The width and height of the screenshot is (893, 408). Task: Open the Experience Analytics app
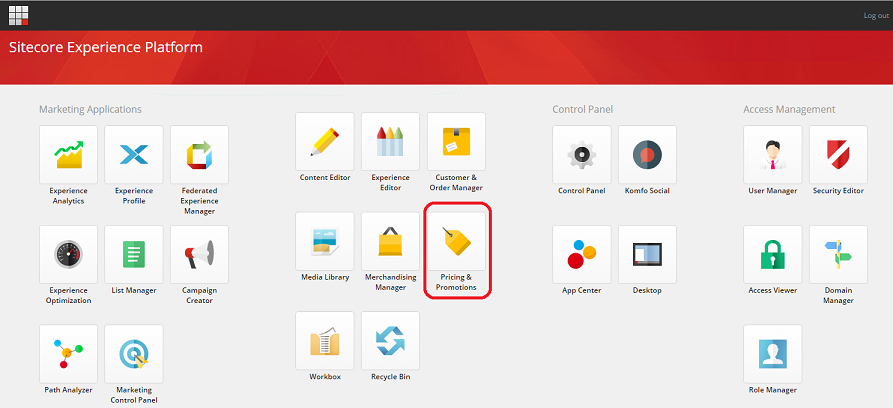[x=68, y=154]
